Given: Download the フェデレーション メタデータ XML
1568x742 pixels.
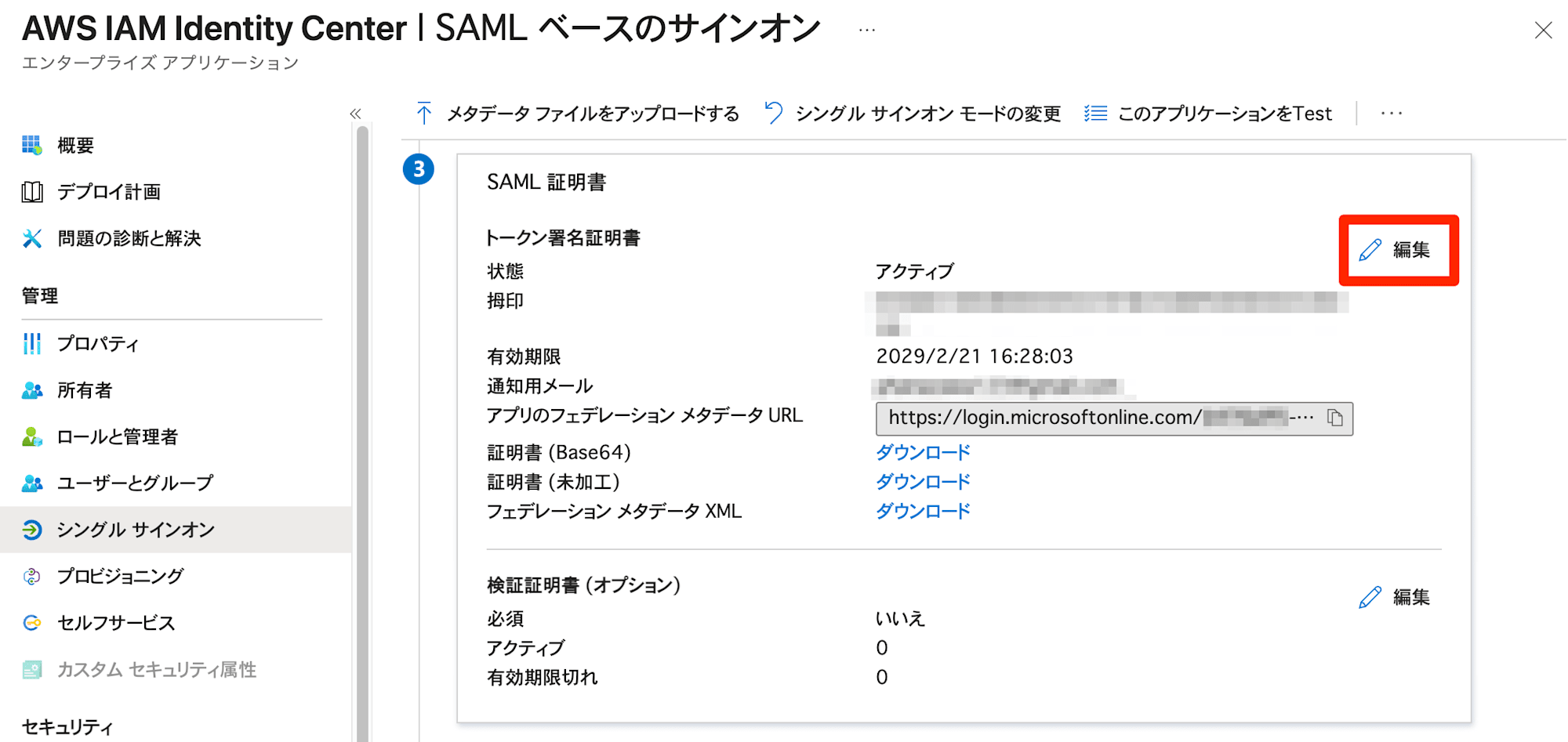Looking at the screenshot, I should tap(923, 512).
